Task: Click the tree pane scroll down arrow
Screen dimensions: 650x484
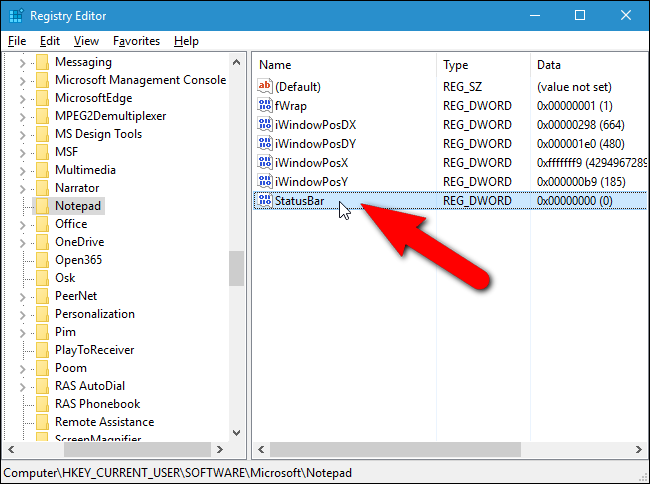Action: [236, 433]
